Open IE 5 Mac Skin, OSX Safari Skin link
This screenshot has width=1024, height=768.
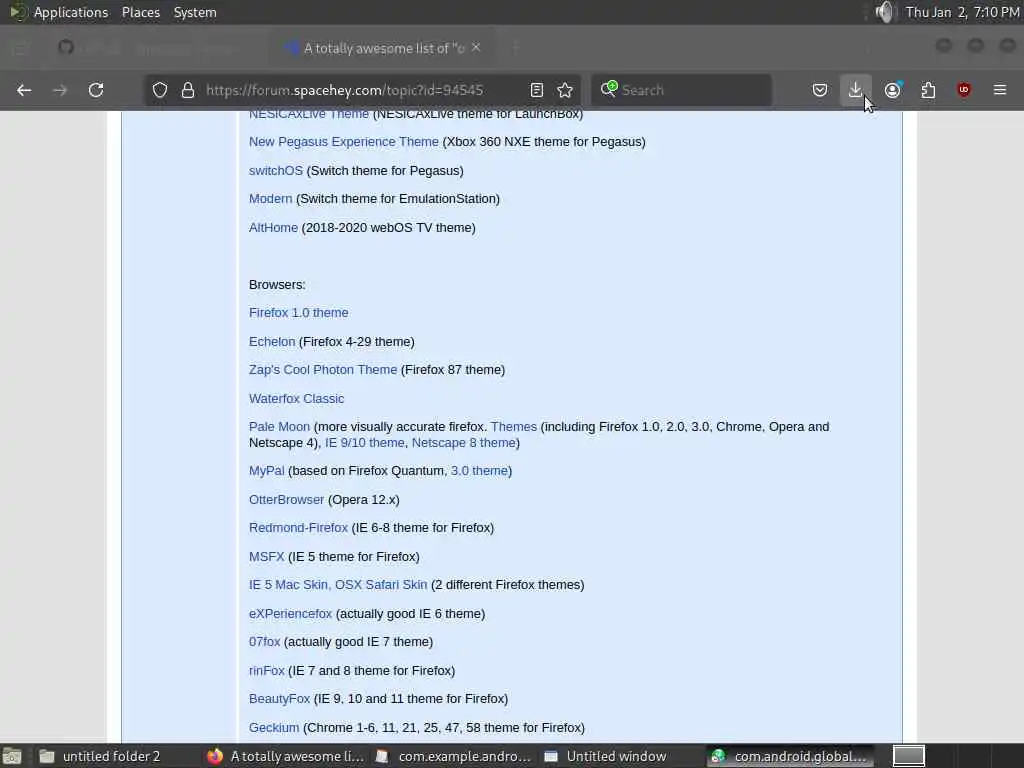pos(338,584)
